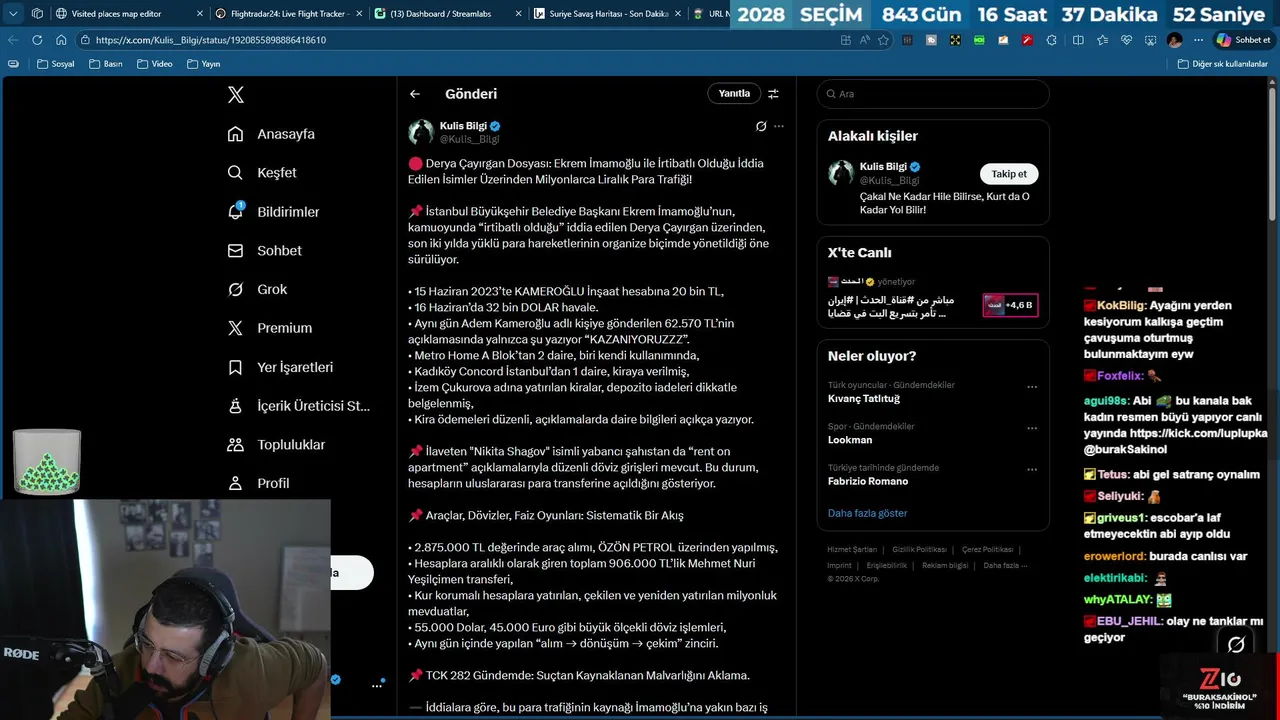Switch to Dashboard / Streamlabs tab
The width and height of the screenshot is (1280, 720).
tap(446, 14)
